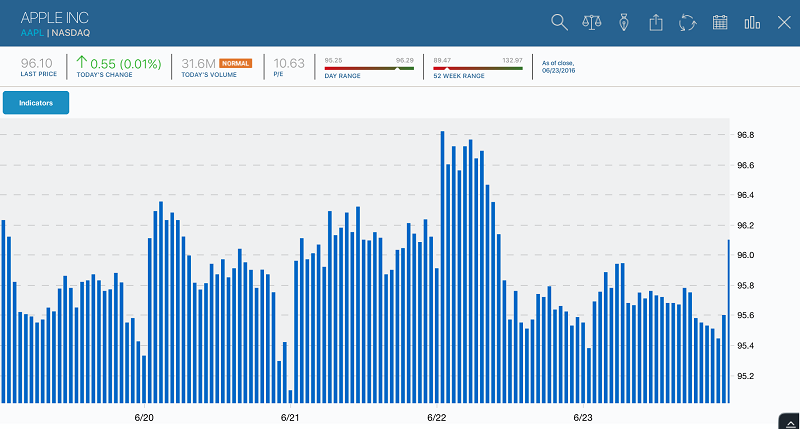This screenshot has width=800, height=429.
Task: Click the 31.6M volume value
Action: click(x=198, y=64)
